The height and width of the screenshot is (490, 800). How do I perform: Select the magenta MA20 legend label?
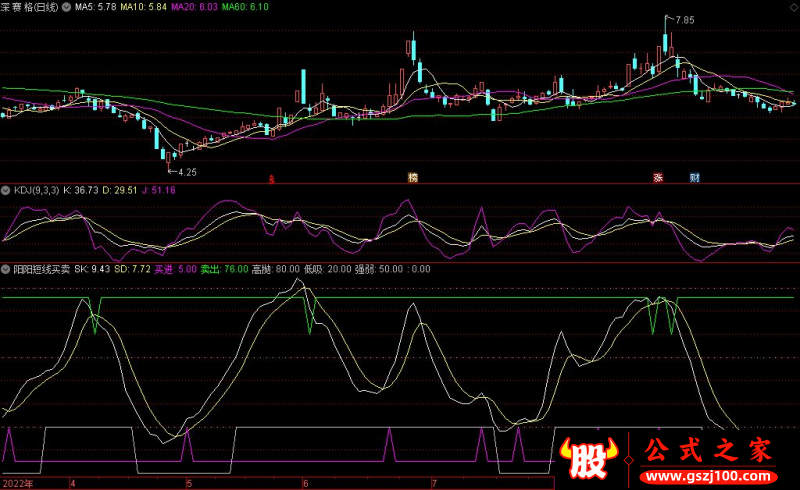196,7
